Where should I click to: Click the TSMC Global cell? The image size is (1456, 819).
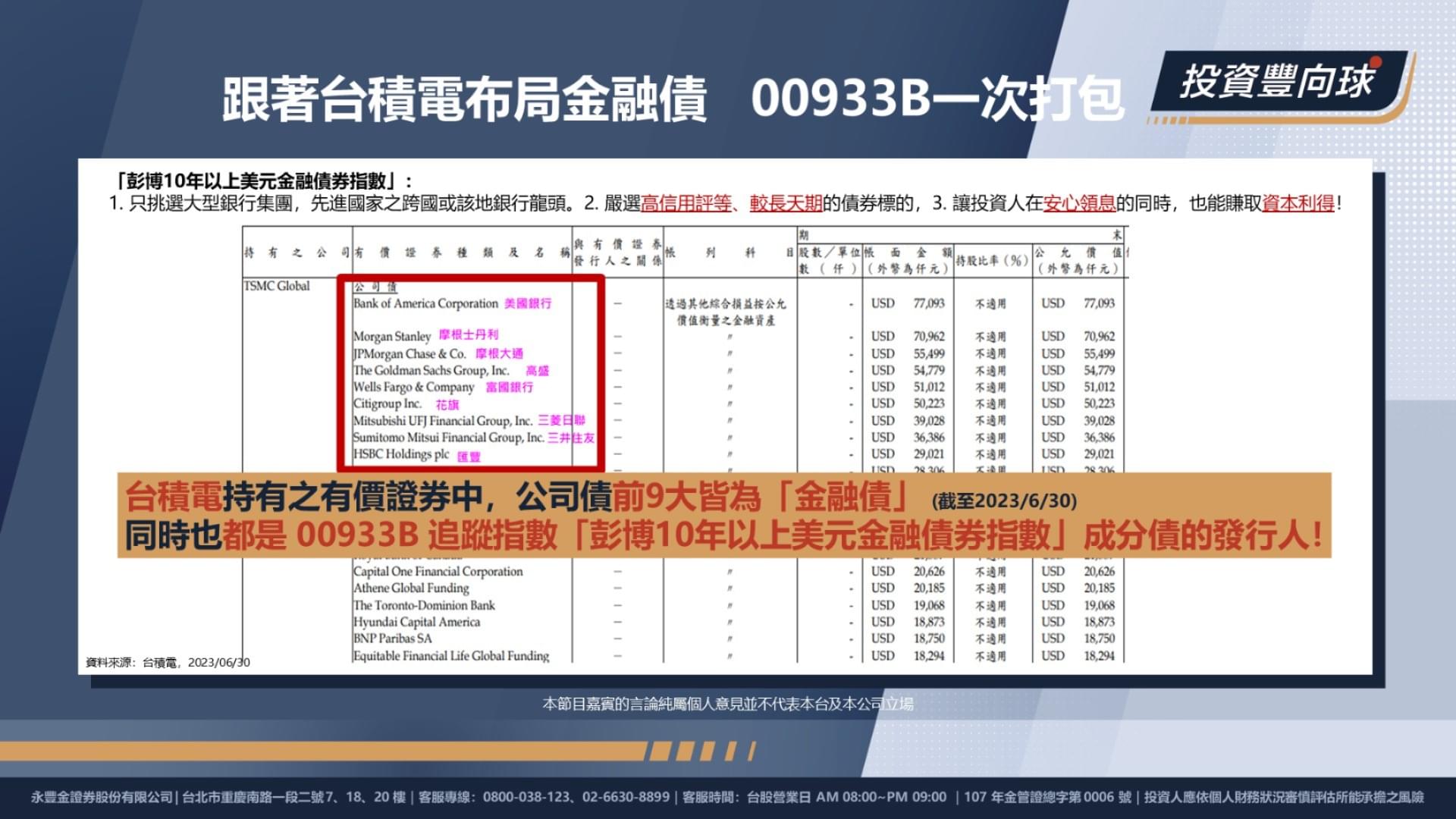pos(277,286)
